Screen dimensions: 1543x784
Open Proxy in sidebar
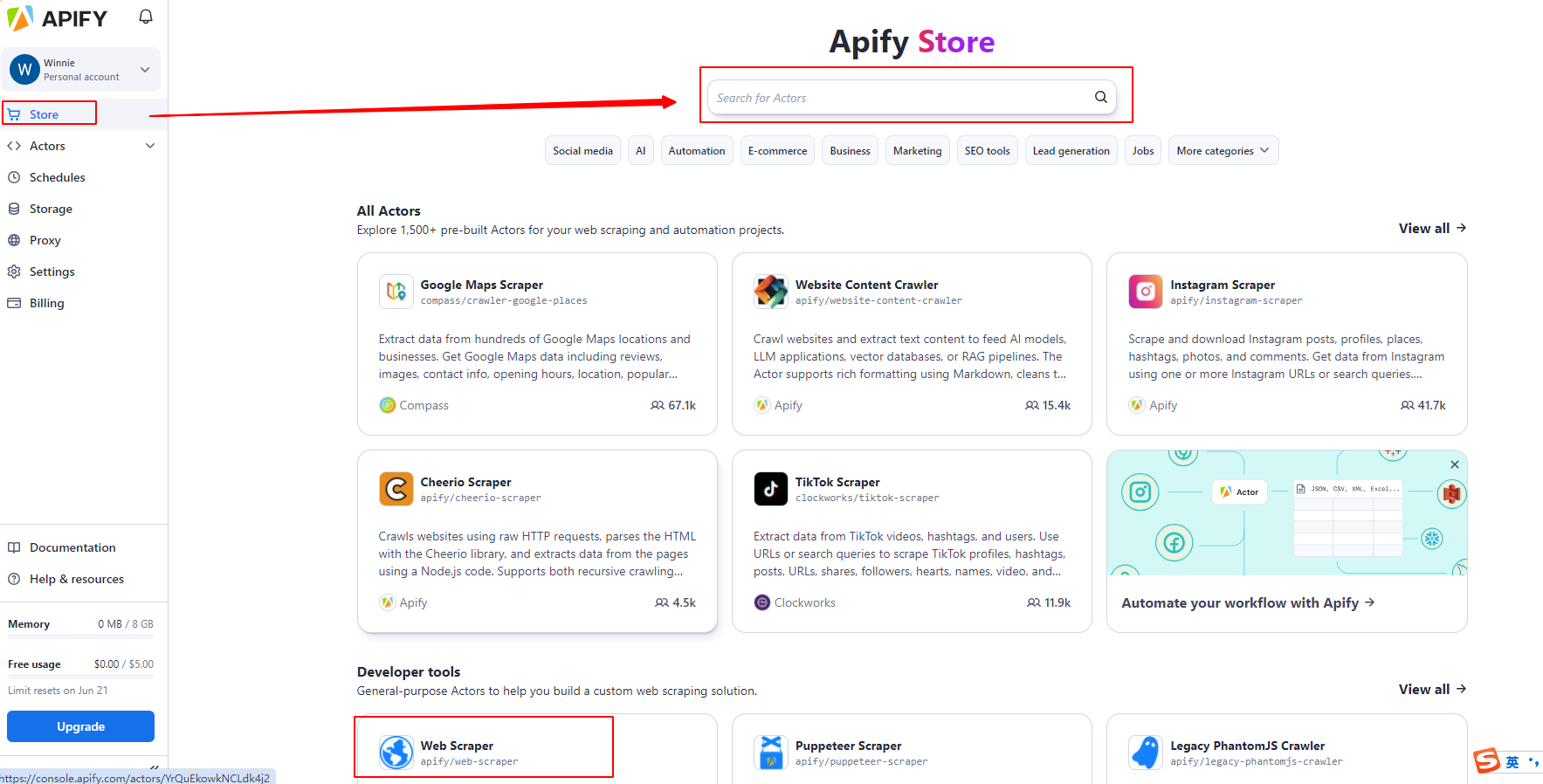pos(45,240)
